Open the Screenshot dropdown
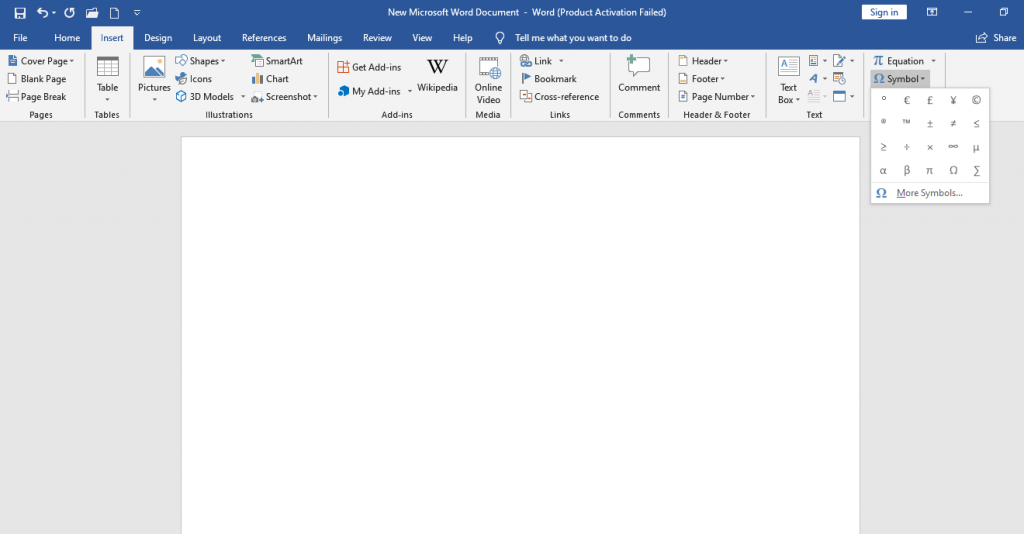 click(285, 97)
